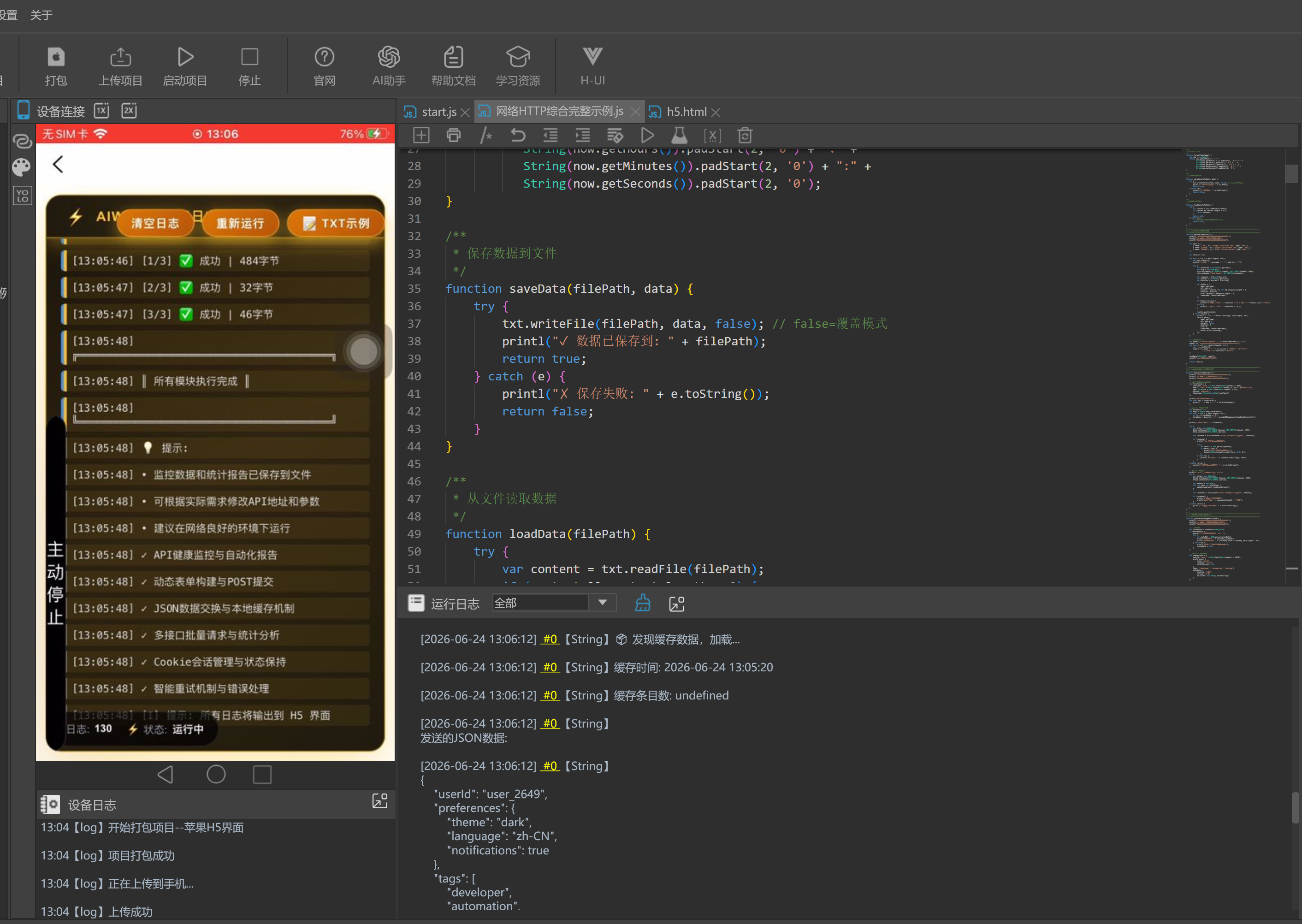Click line 35 function saveData

pyautogui.click(x=569, y=289)
